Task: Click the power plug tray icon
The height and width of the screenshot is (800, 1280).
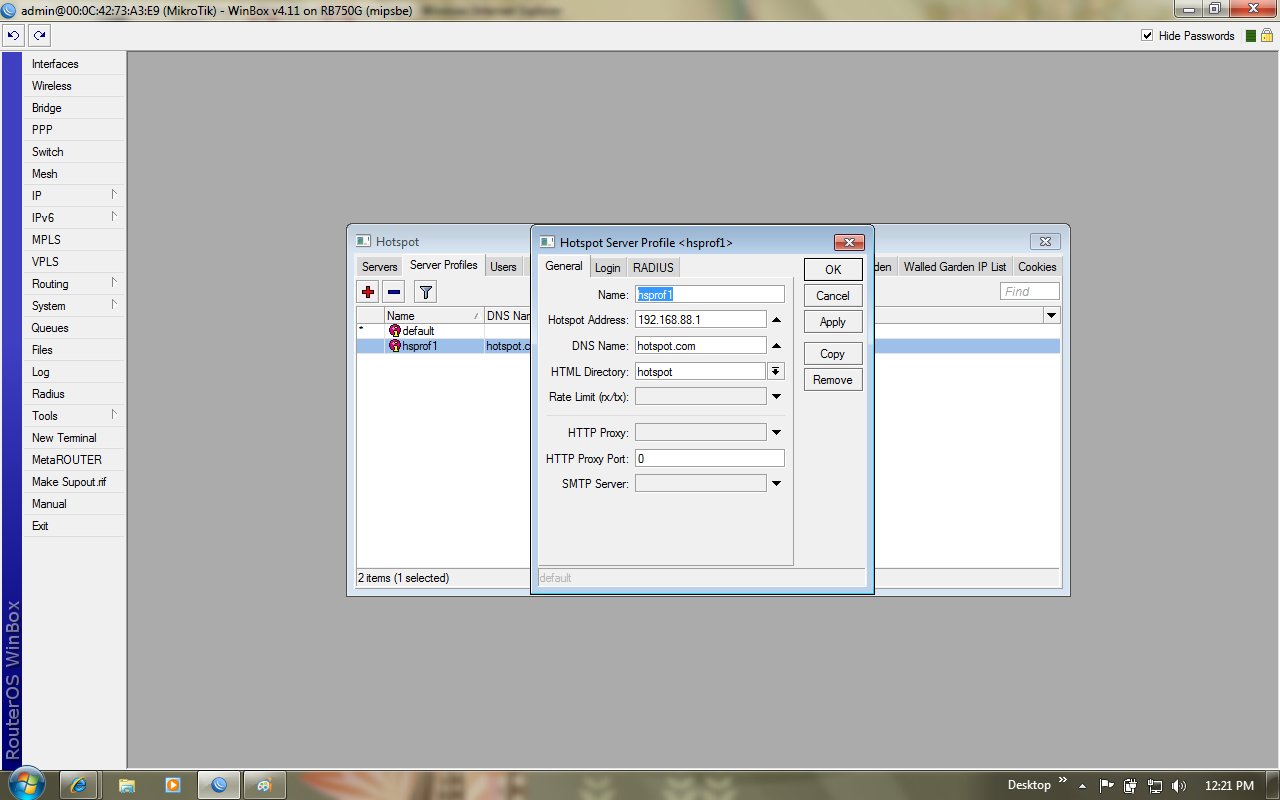Action: tap(1131, 786)
